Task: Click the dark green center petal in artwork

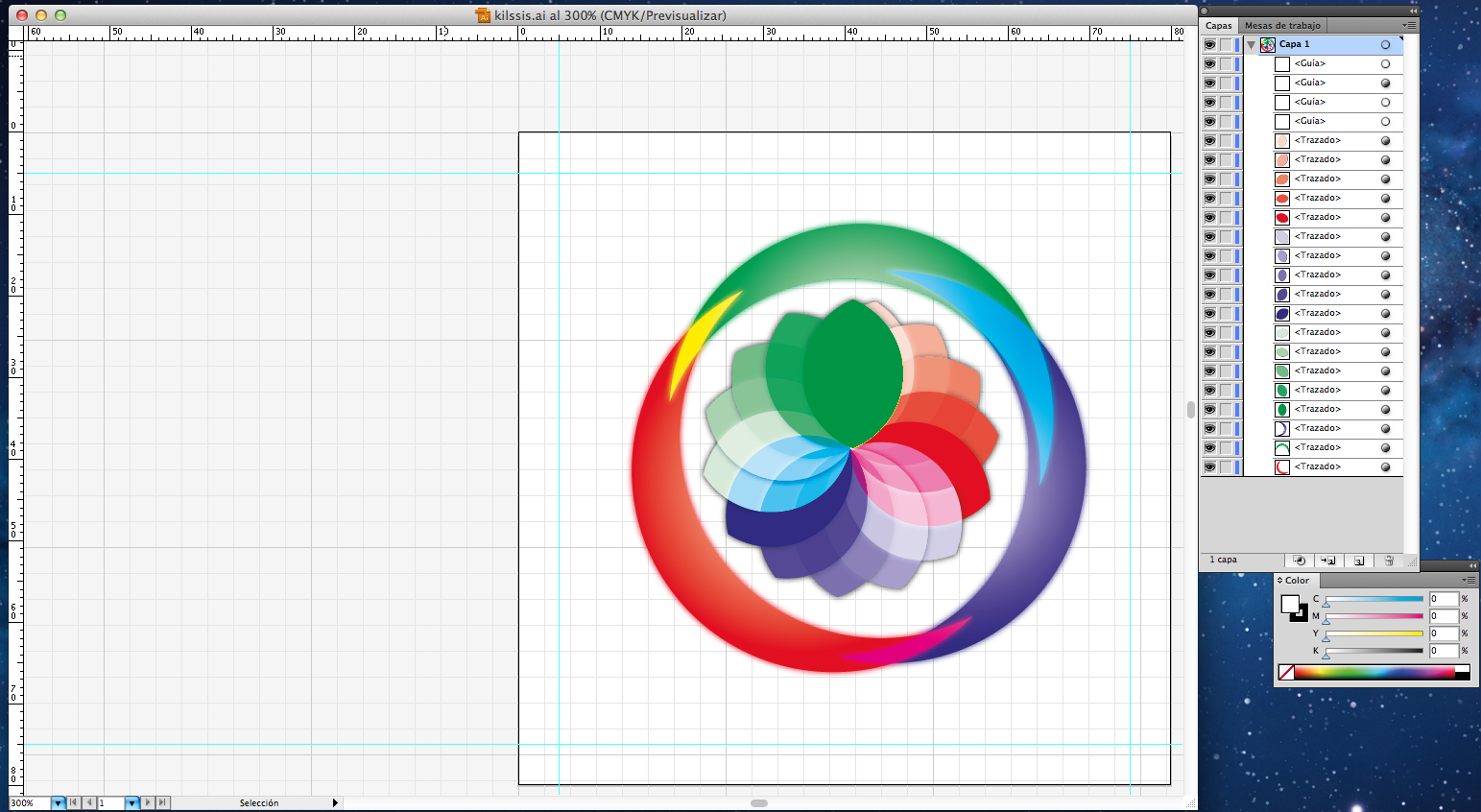Action: [852, 376]
